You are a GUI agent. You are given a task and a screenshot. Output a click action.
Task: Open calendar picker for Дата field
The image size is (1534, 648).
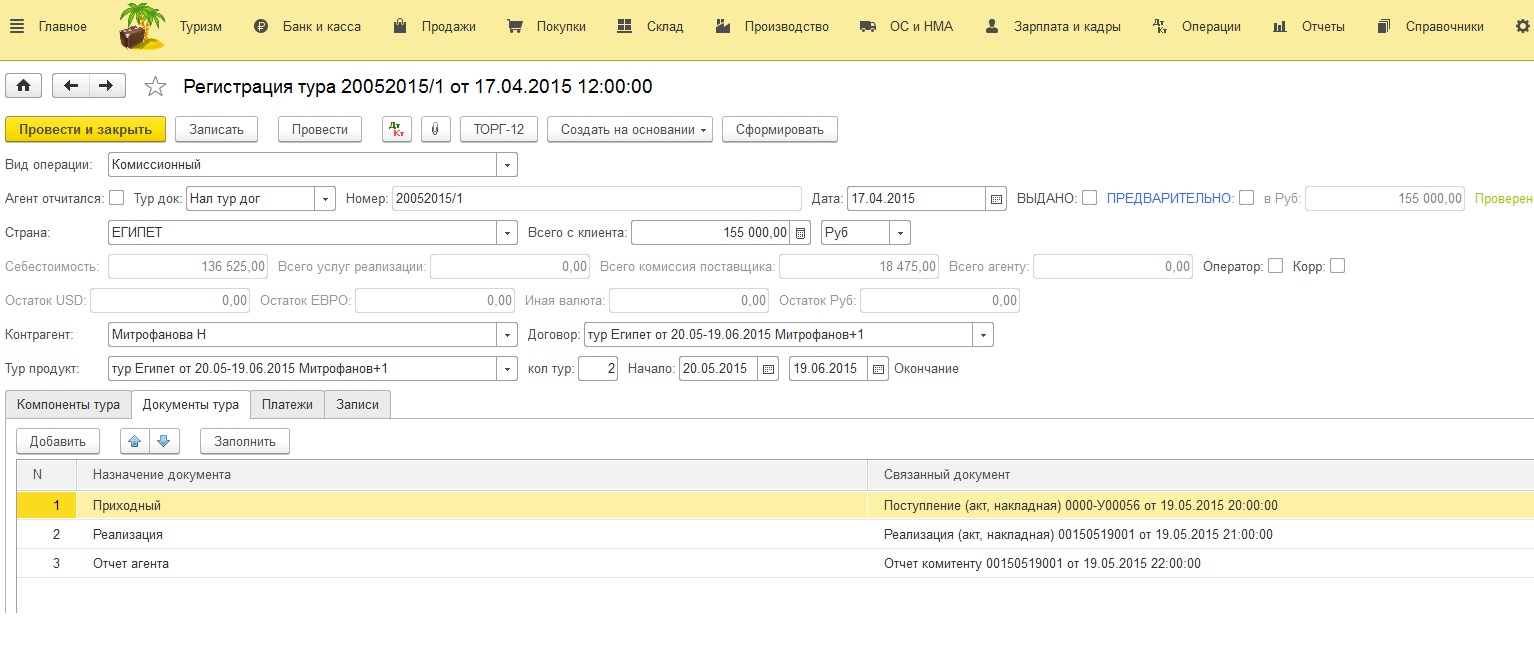tap(996, 199)
